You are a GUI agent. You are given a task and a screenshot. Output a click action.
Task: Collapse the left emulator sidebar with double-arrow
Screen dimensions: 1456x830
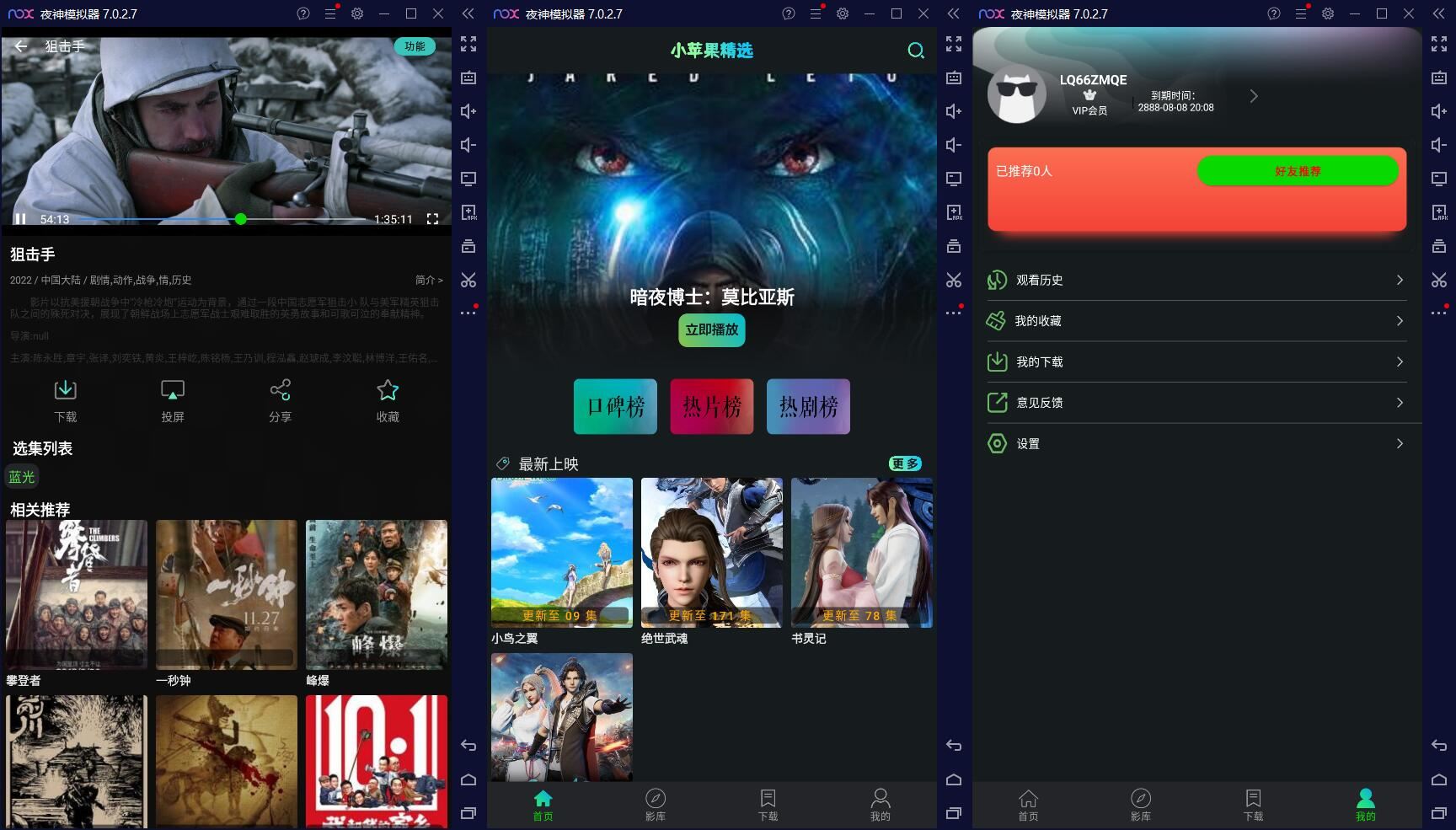[x=468, y=13]
